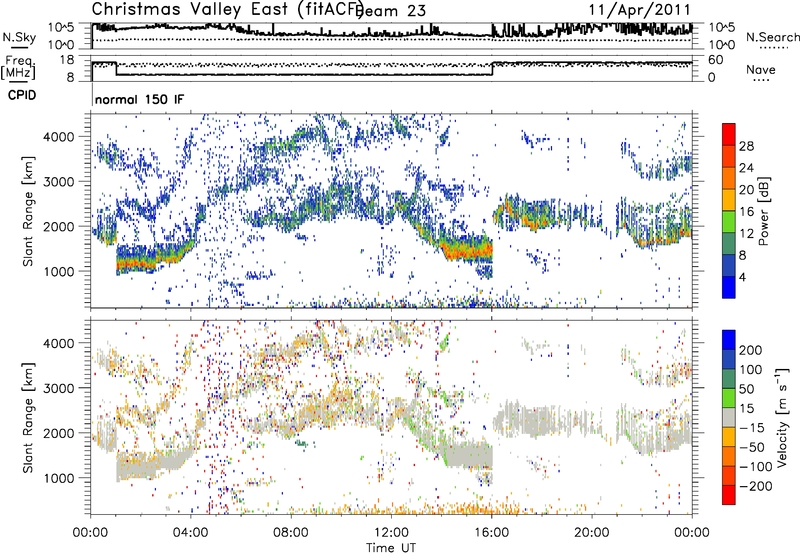
Task: Select the '4000' tick on the power panel
Action: pos(59,137)
